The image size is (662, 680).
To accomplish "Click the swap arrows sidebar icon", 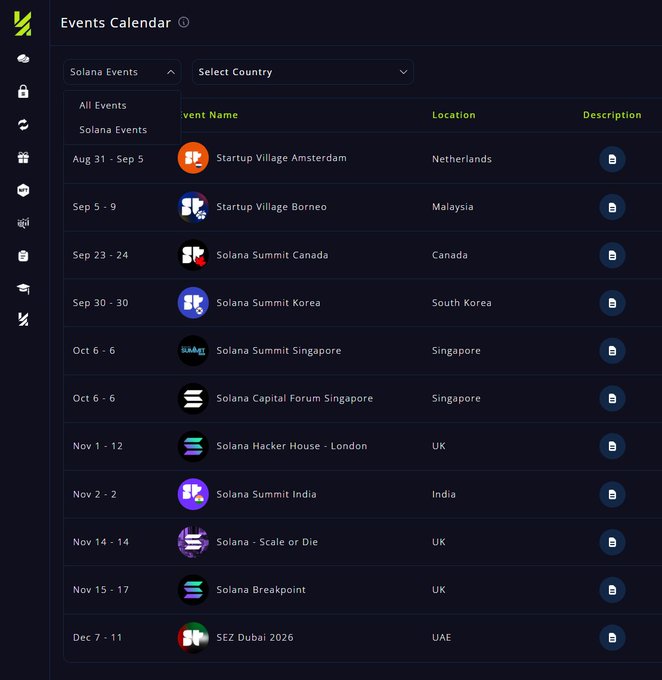I will click(x=23, y=125).
